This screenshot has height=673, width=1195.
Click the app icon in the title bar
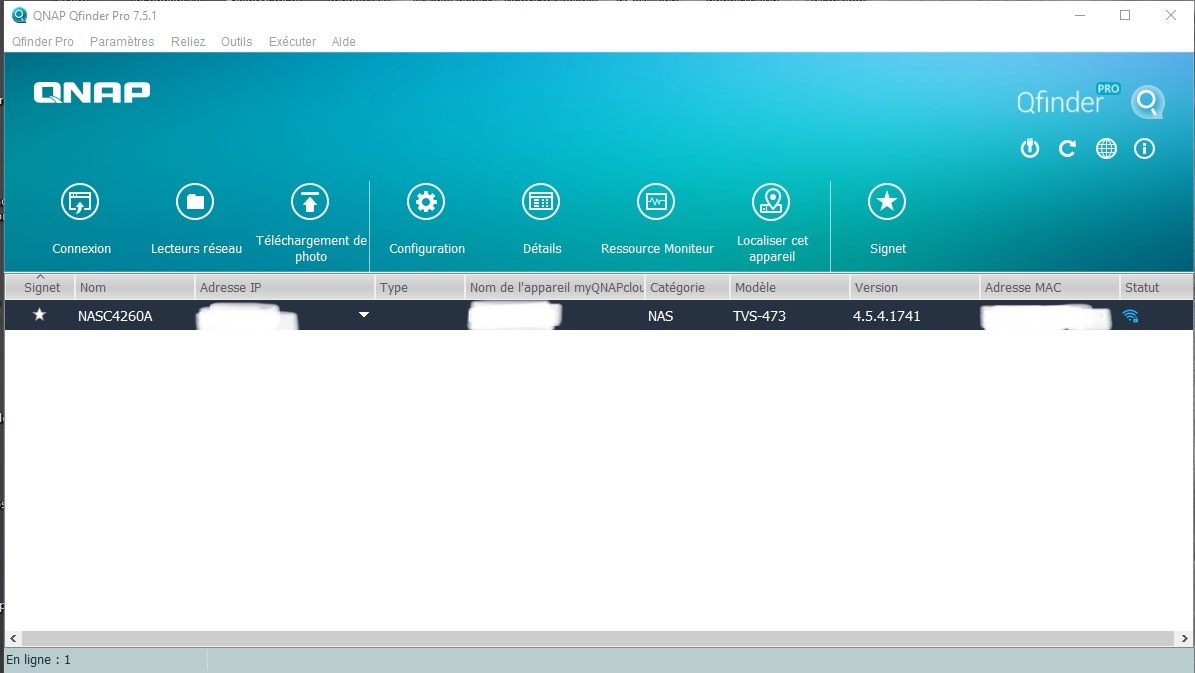19,15
